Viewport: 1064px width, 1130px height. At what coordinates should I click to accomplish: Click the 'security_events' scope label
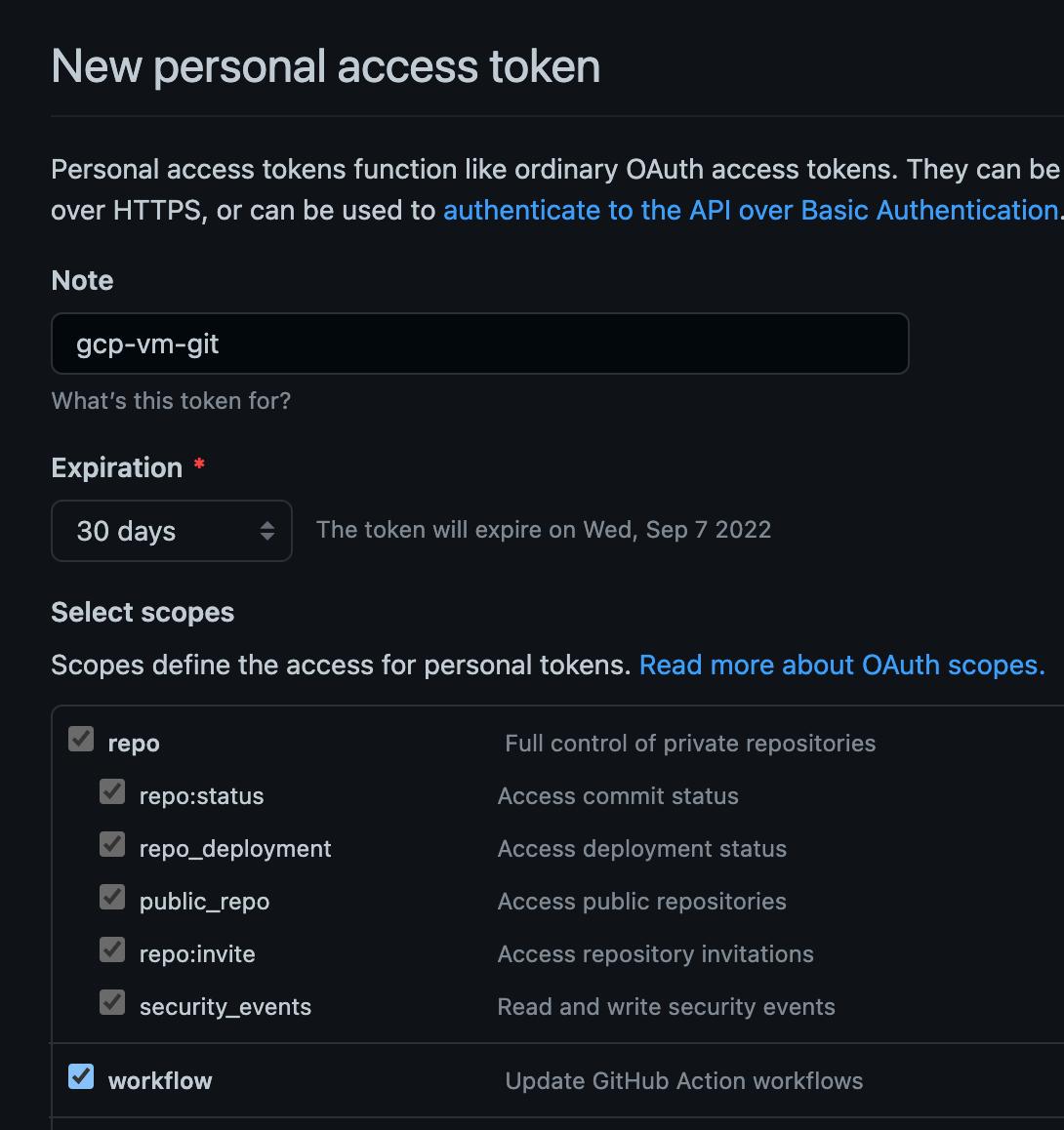coord(225,1007)
